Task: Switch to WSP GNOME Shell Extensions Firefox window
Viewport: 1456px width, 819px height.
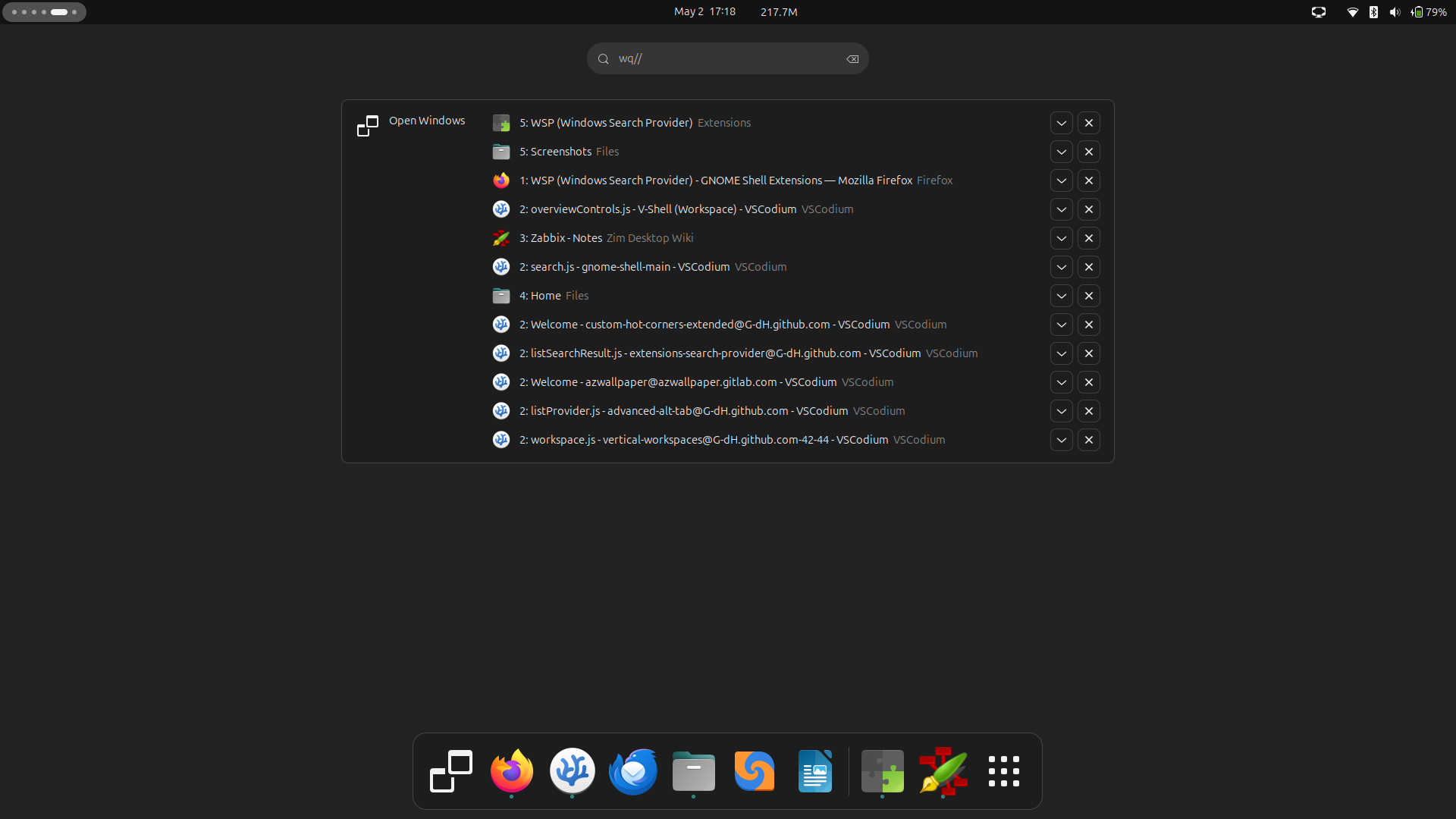Action: (736, 180)
